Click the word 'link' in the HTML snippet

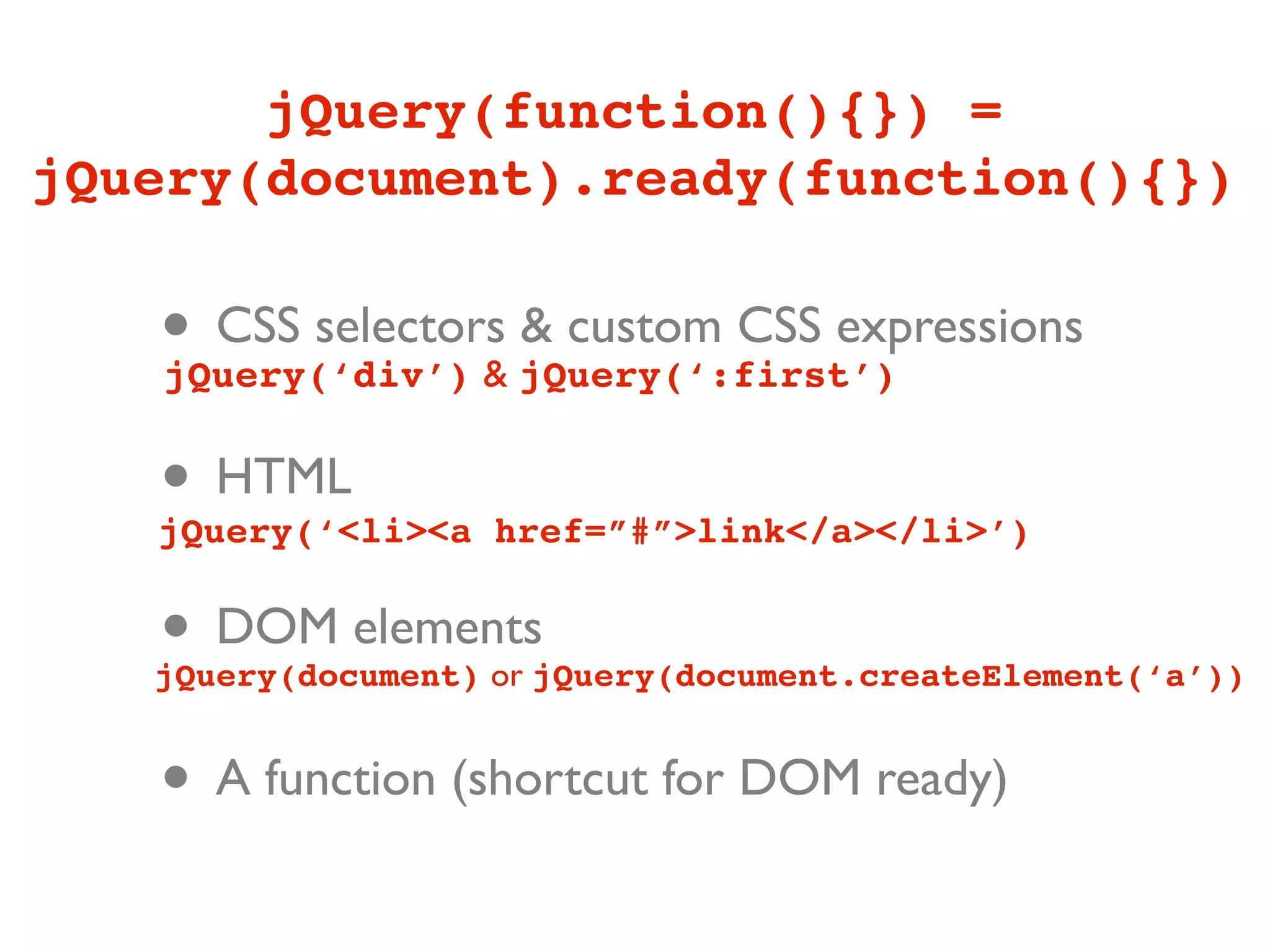742,531
